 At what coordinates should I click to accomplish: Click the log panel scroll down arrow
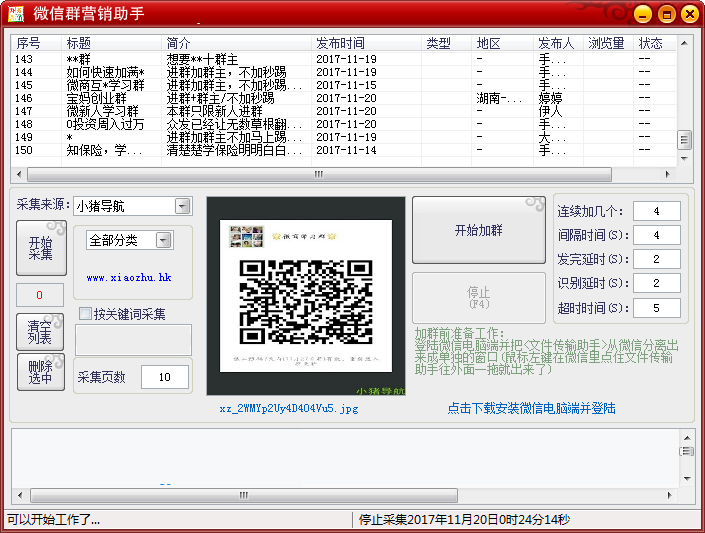[687, 479]
